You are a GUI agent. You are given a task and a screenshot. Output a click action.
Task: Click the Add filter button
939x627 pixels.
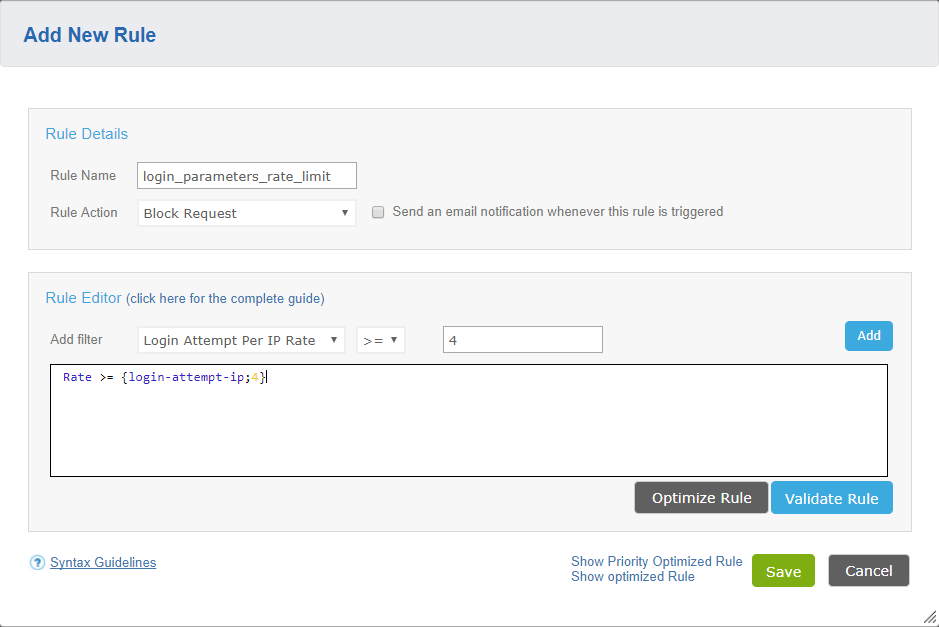point(868,335)
